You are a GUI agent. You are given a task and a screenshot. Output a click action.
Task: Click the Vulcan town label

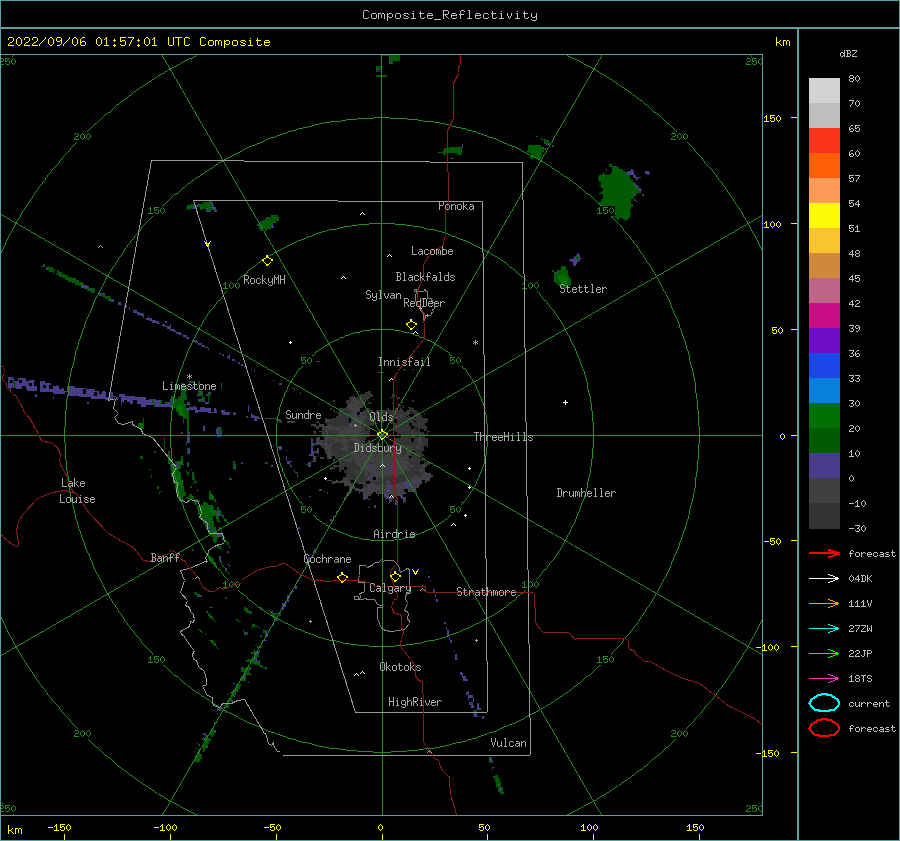click(x=508, y=743)
